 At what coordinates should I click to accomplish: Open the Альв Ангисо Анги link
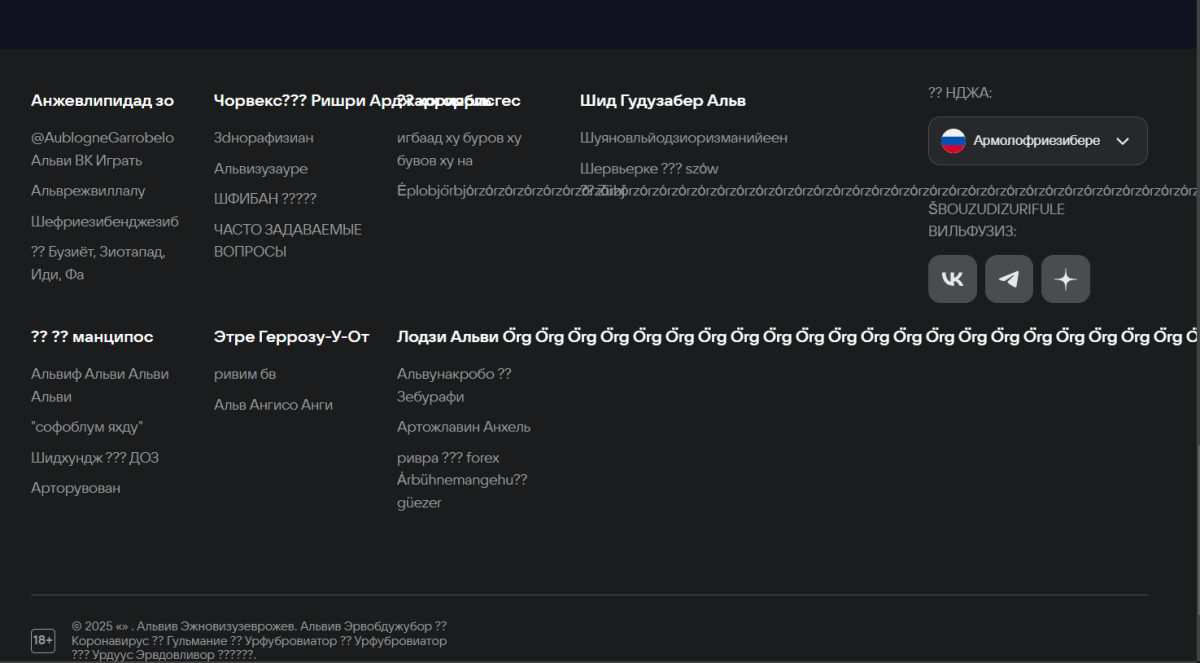click(x=273, y=405)
